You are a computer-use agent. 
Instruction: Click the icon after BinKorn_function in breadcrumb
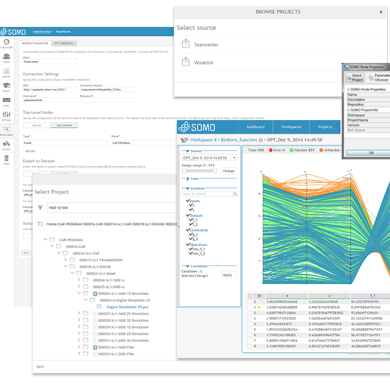(x=261, y=140)
